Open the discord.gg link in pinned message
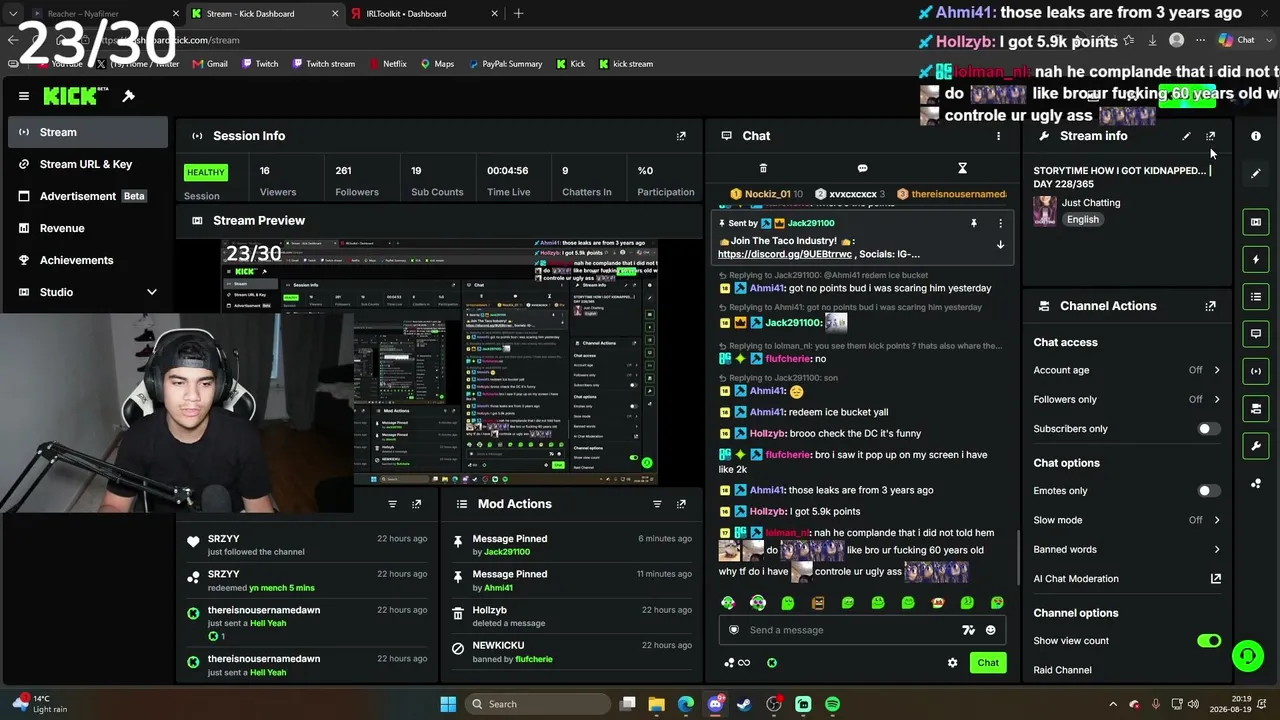 coord(785,254)
